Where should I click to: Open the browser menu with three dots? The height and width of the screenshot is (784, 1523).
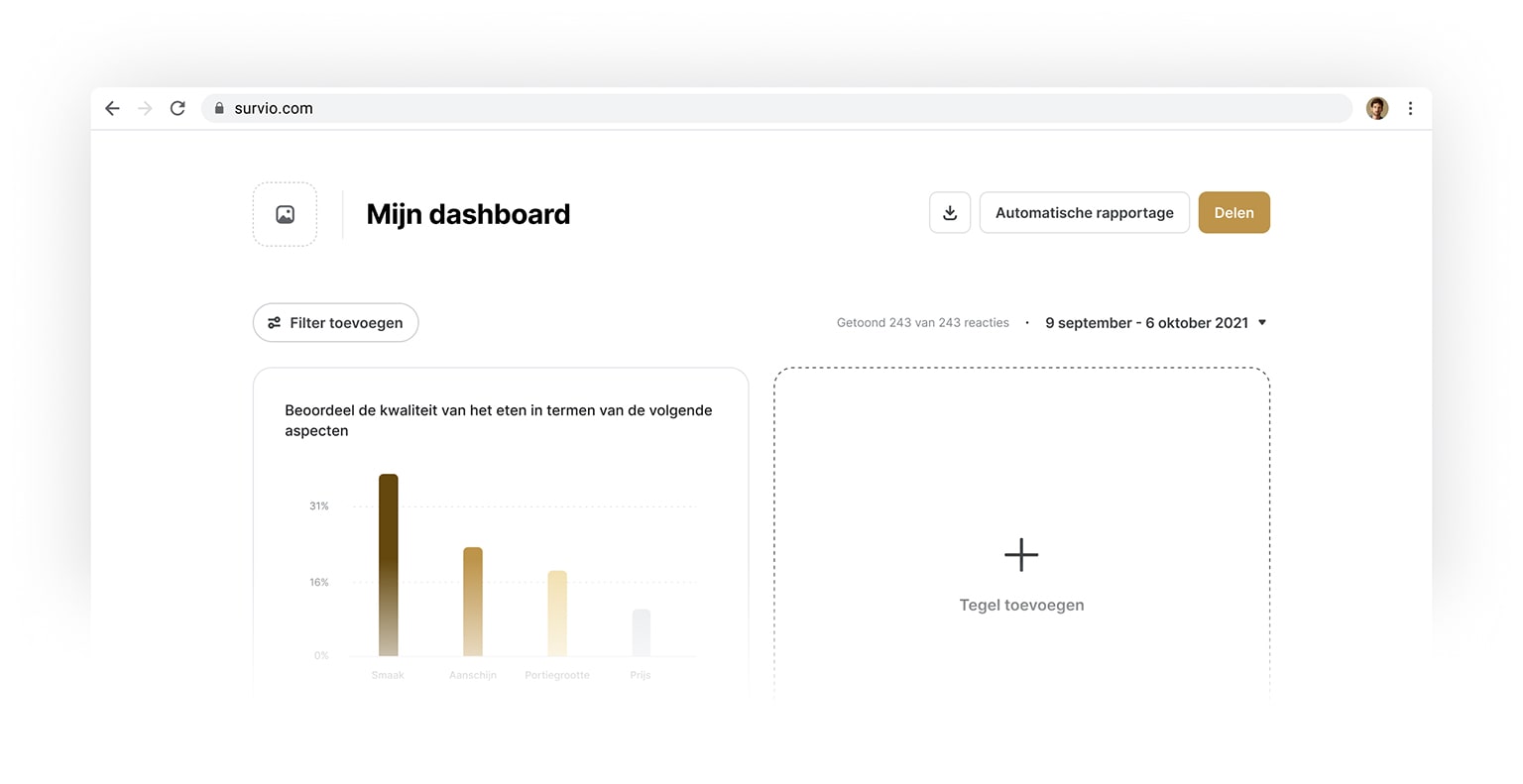tap(1410, 108)
